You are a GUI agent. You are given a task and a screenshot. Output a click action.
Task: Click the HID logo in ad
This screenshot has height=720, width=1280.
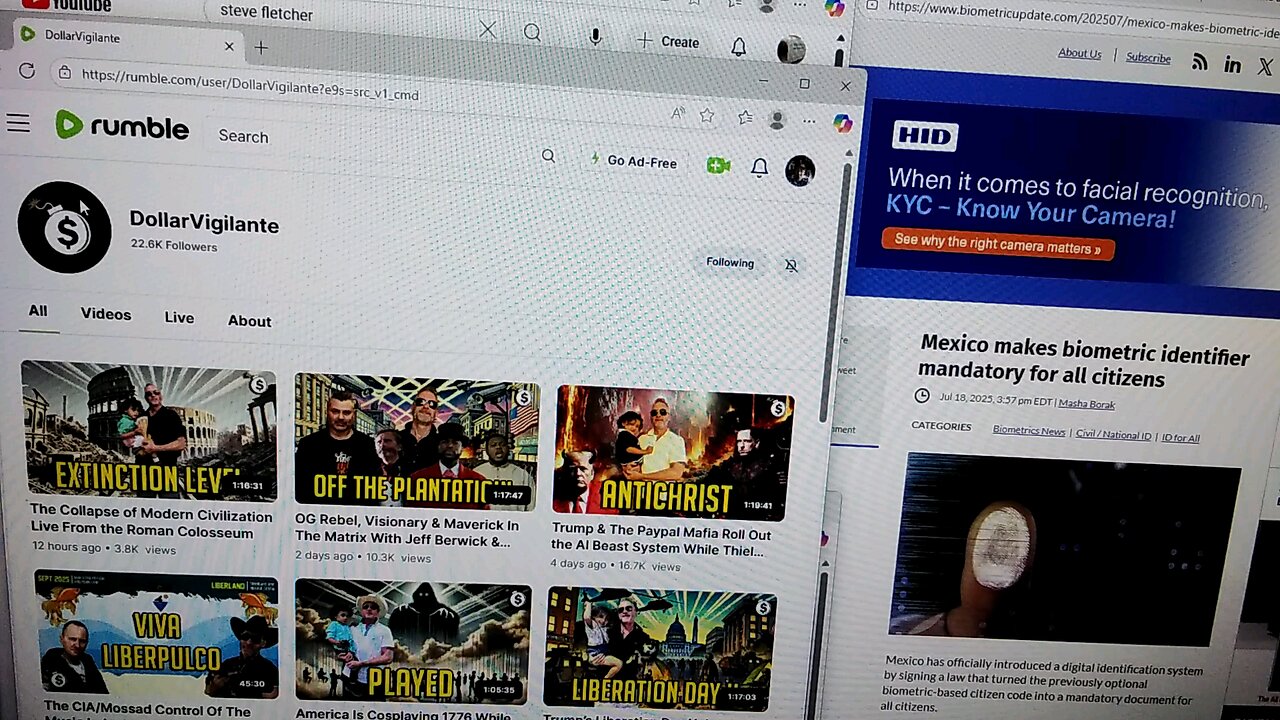925,135
